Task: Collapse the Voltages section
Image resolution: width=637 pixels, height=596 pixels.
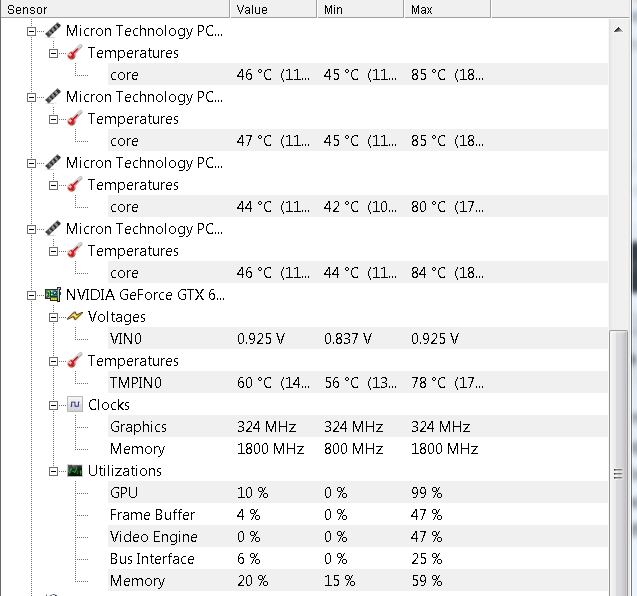Action: tap(53, 317)
